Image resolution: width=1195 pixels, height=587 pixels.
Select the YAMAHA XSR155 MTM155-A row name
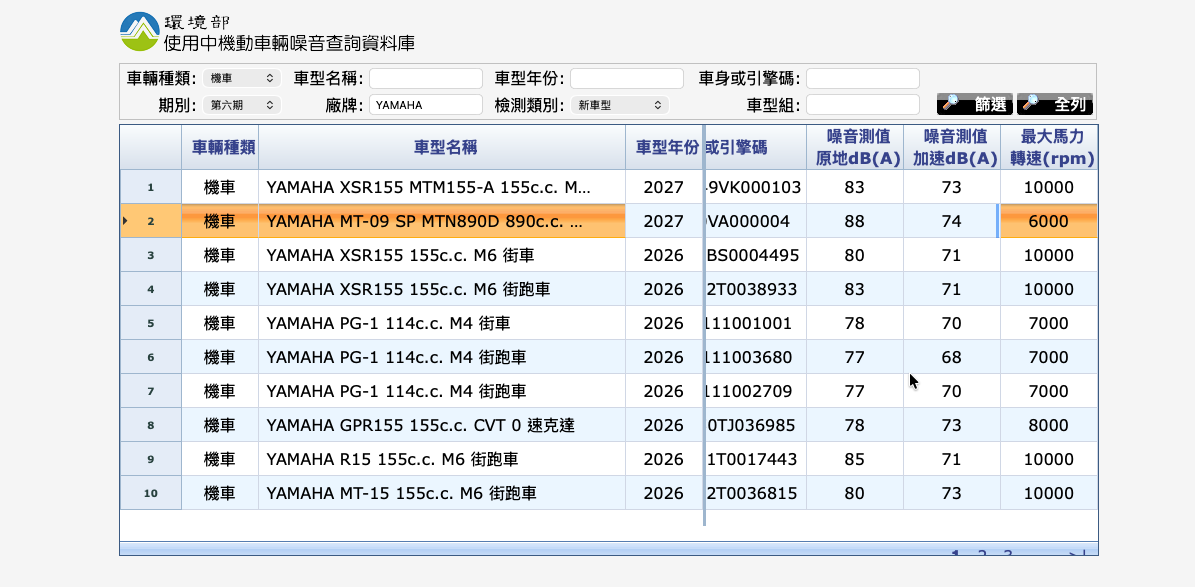[442, 187]
